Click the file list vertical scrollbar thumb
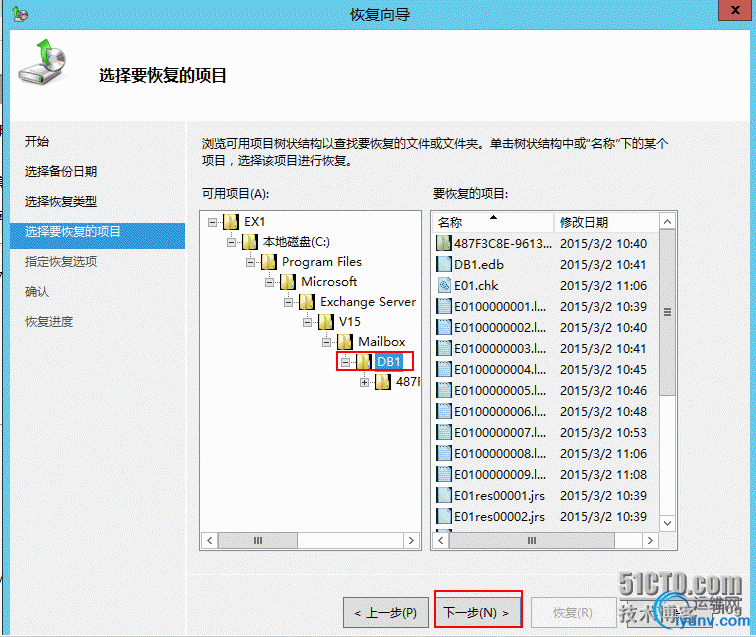 click(667, 312)
